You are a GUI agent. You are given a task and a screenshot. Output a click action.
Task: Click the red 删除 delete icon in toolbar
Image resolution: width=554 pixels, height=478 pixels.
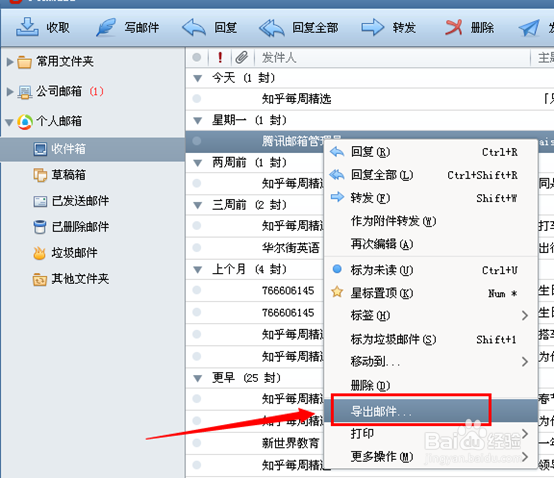tap(453, 27)
